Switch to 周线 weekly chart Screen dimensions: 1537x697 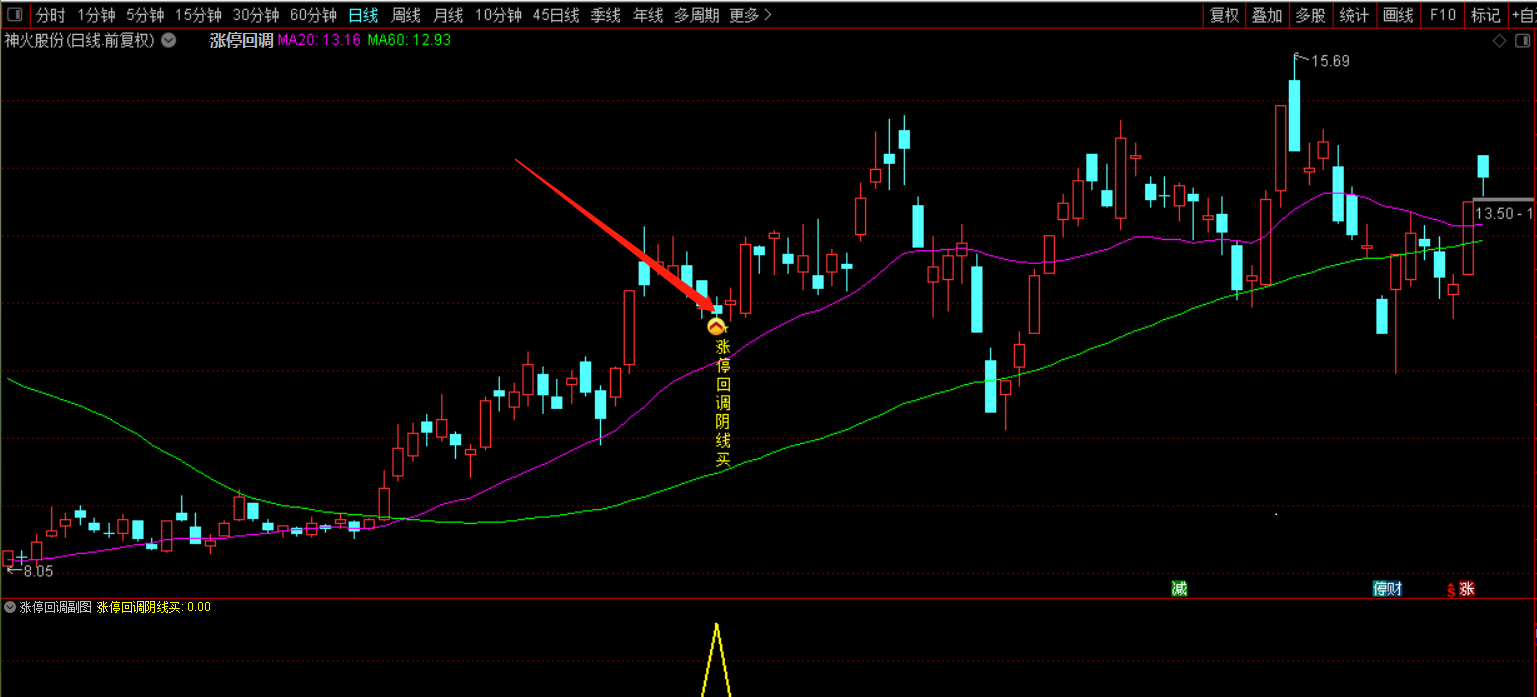(406, 15)
